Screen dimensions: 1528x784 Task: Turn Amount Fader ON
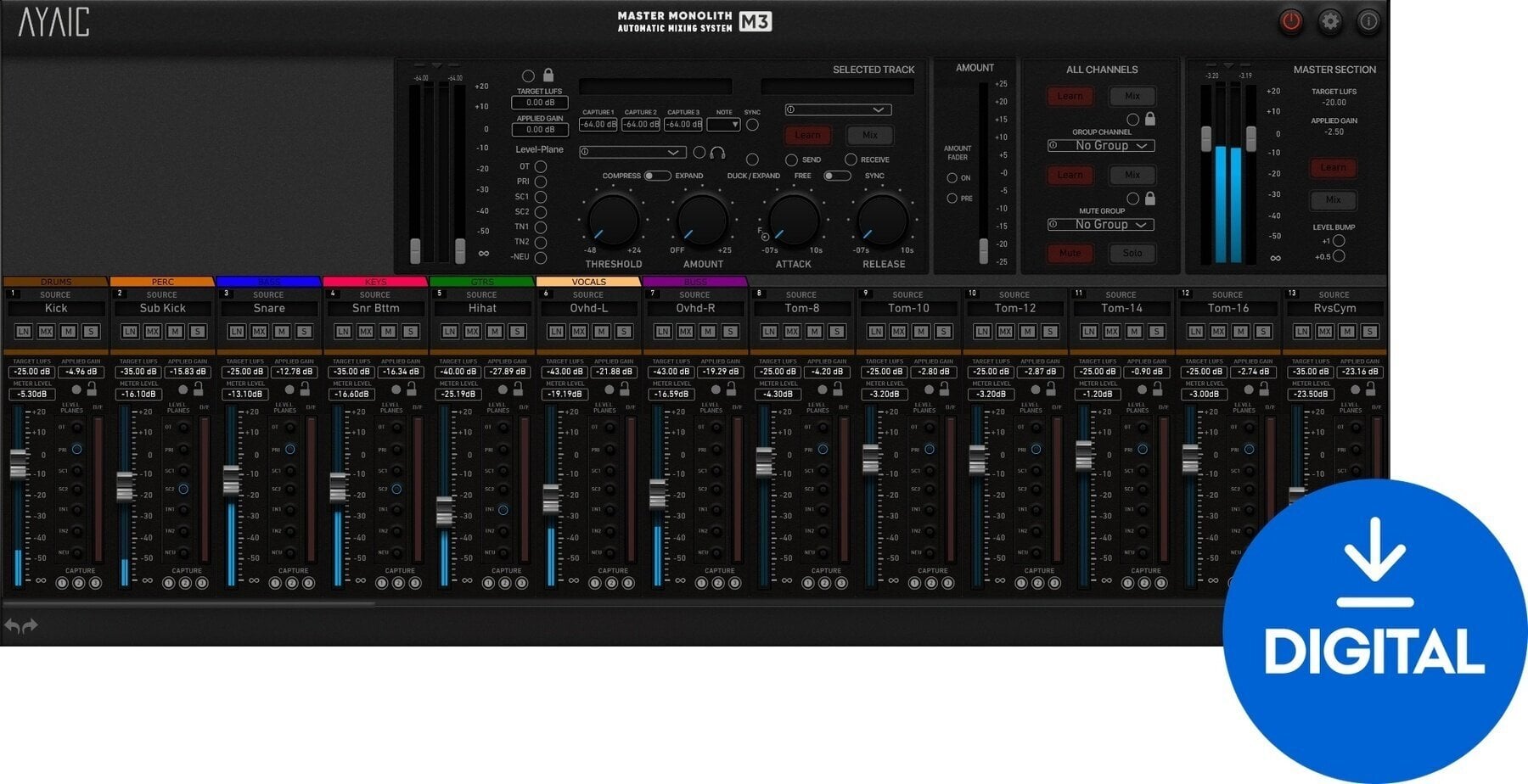pos(952,178)
